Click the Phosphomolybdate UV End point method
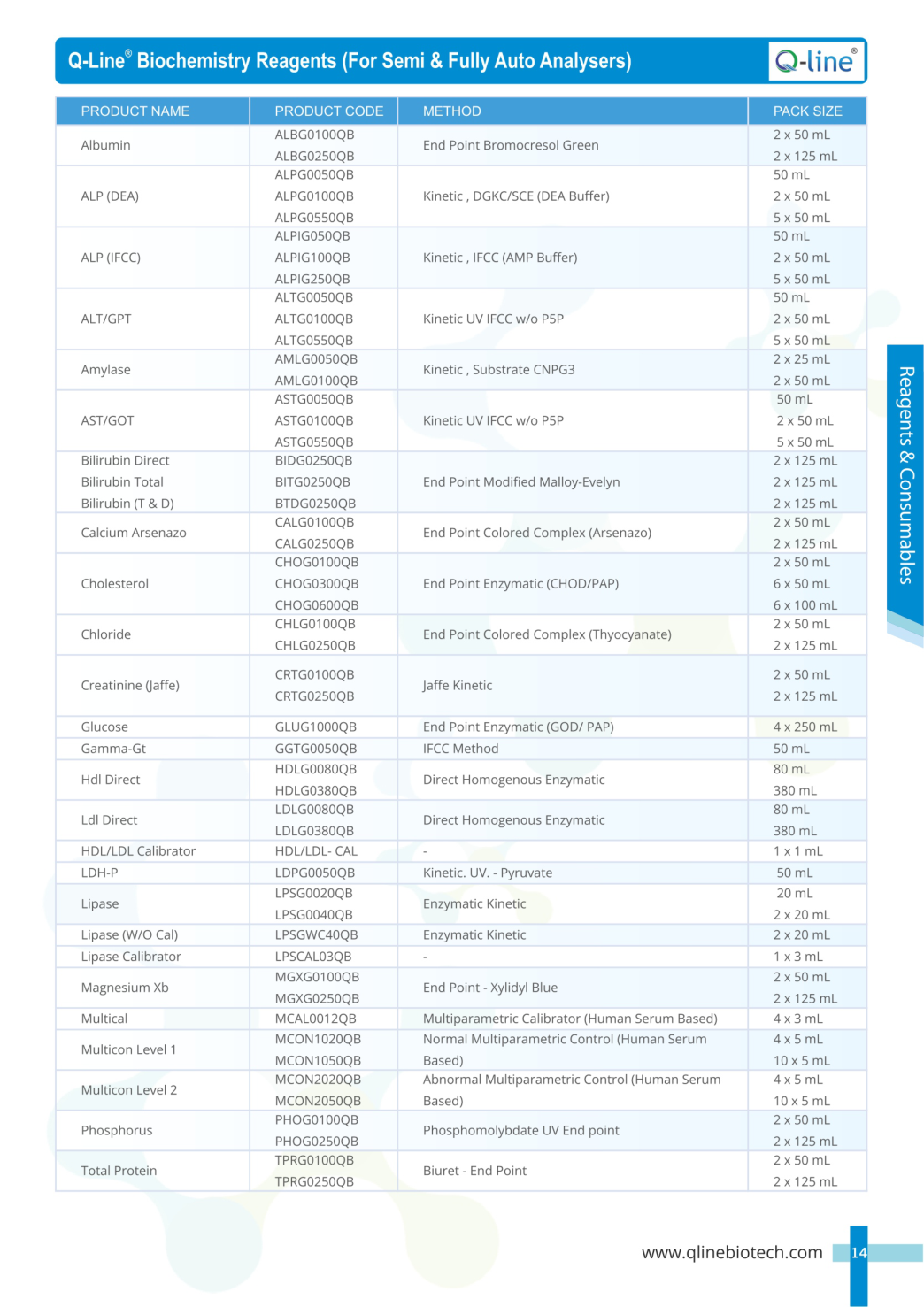924x1307 pixels. click(x=520, y=1130)
